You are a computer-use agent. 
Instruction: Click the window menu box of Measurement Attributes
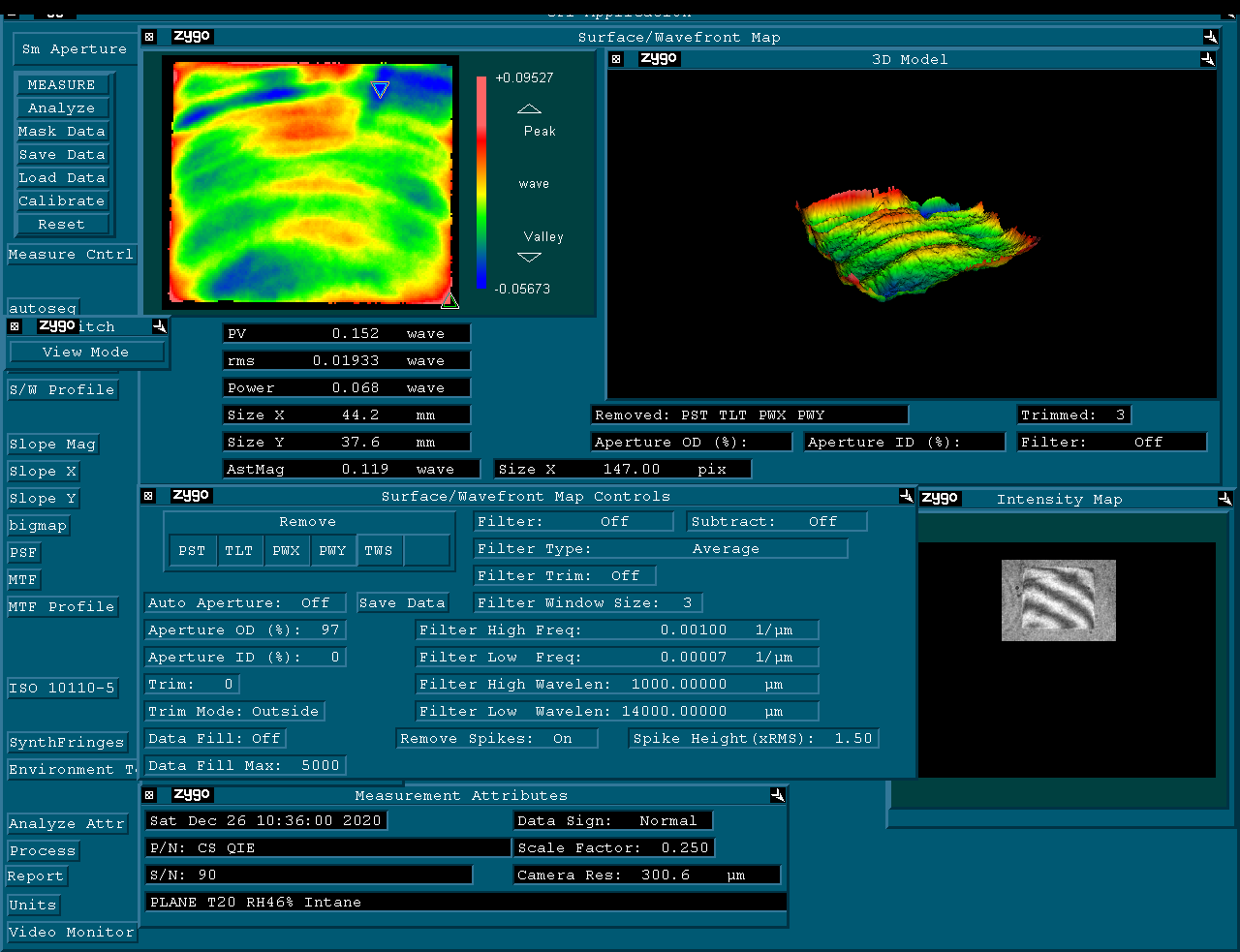coord(149,795)
